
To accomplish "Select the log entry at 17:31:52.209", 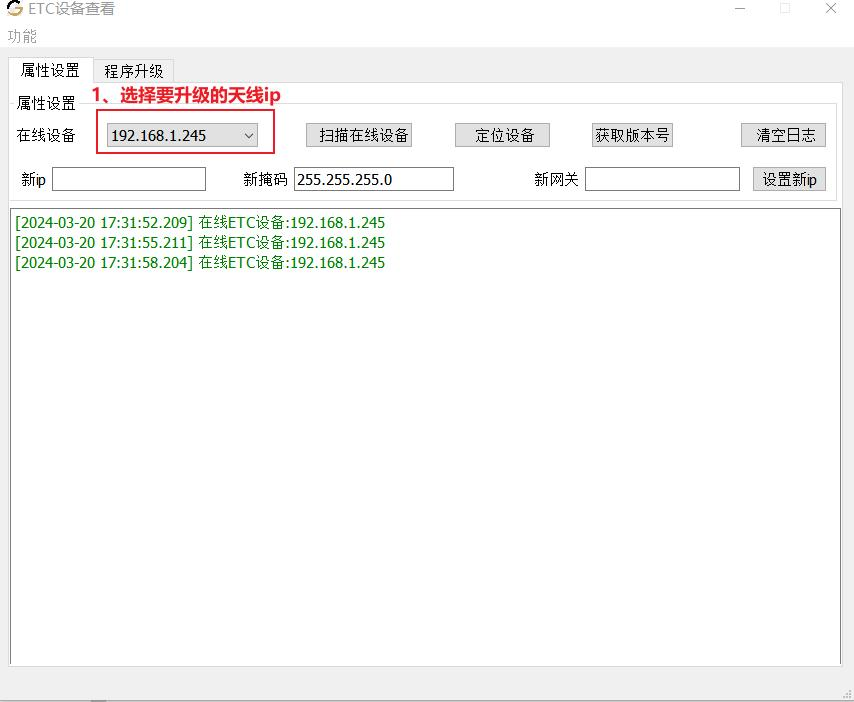I will click(200, 223).
